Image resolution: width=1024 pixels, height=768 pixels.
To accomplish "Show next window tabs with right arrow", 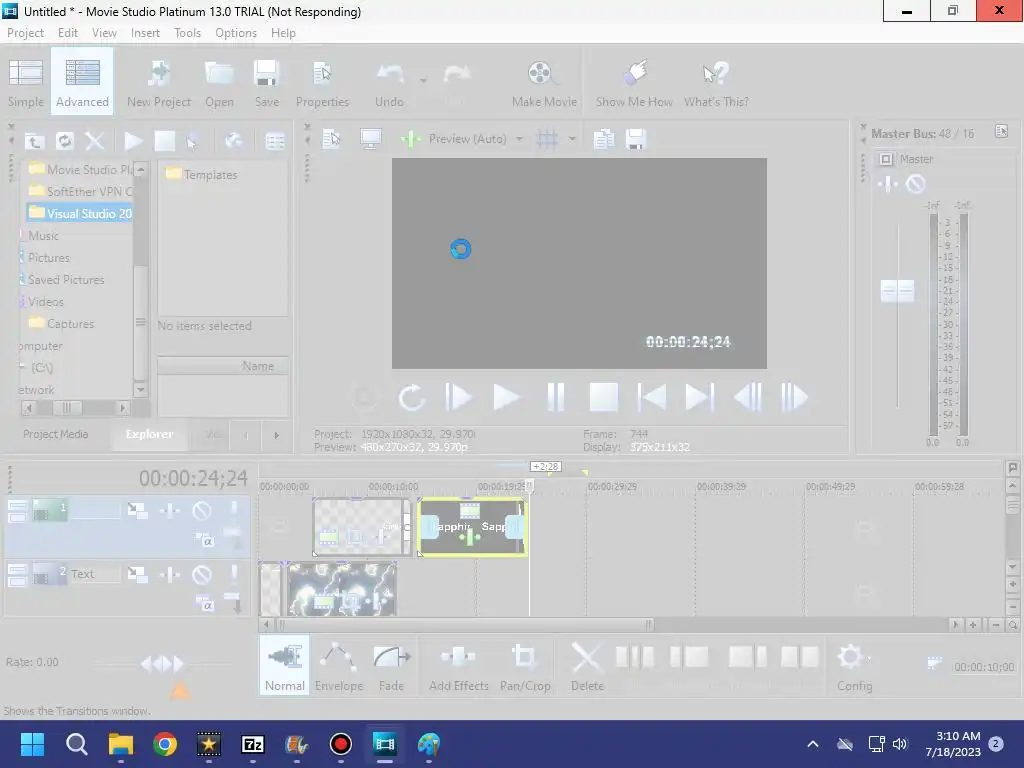I will click(276, 435).
